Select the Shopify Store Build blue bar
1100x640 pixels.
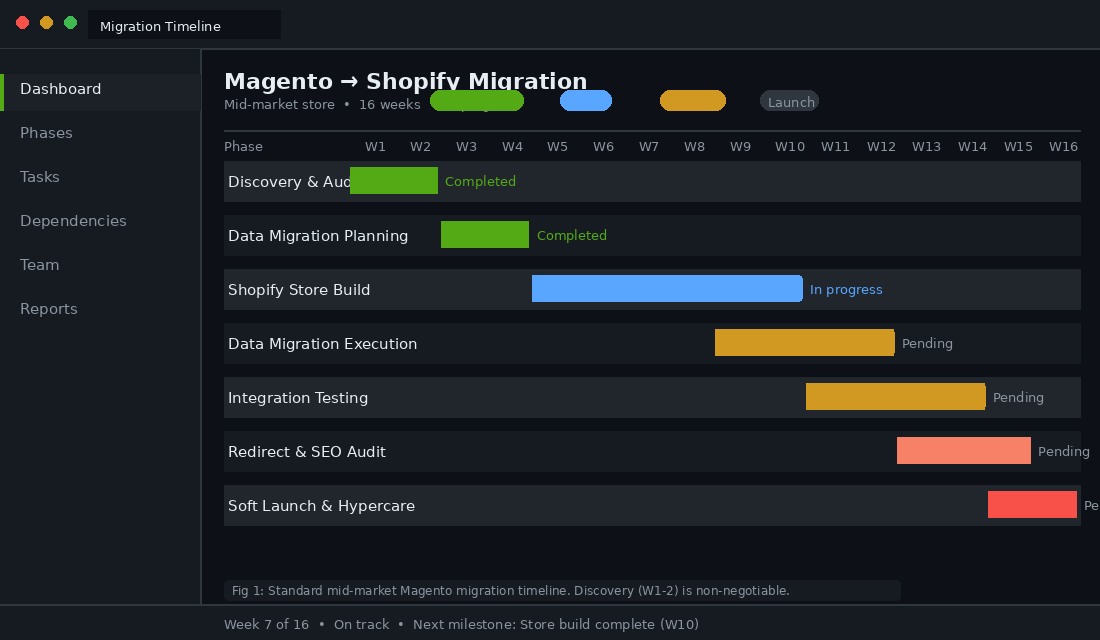pos(667,289)
